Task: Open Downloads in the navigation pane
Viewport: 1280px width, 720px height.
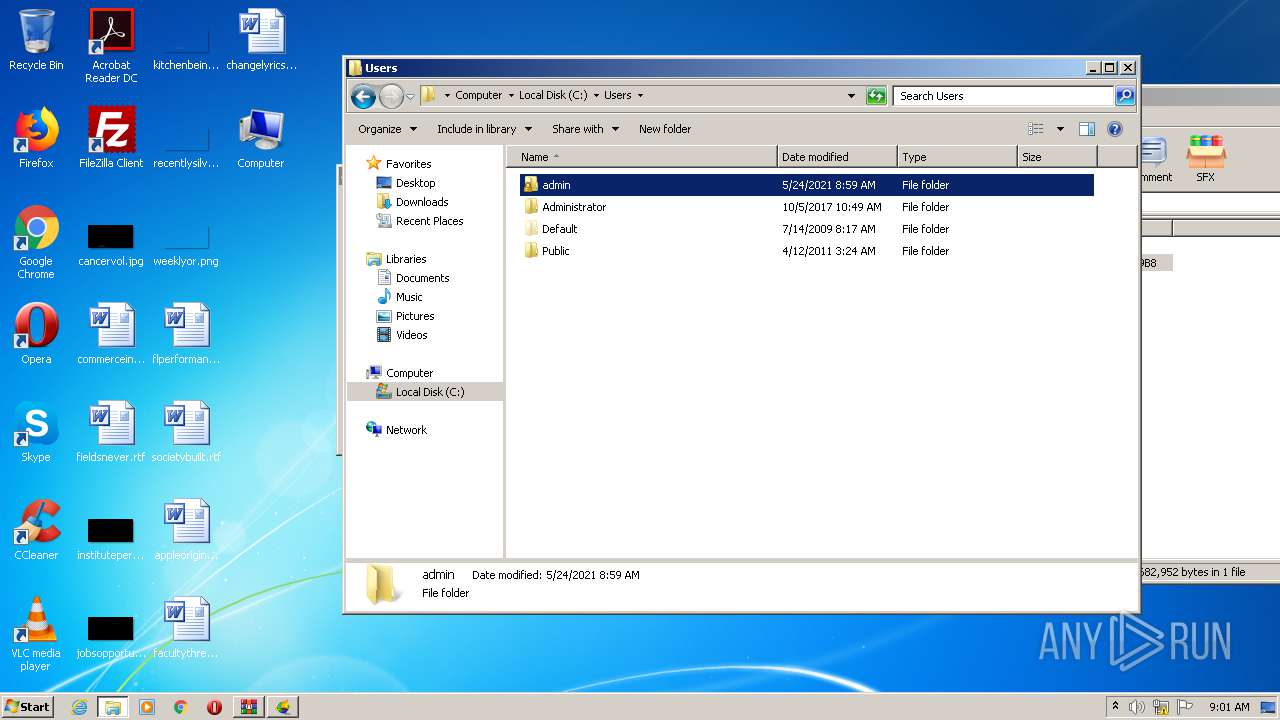Action: (x=412, y=202)
